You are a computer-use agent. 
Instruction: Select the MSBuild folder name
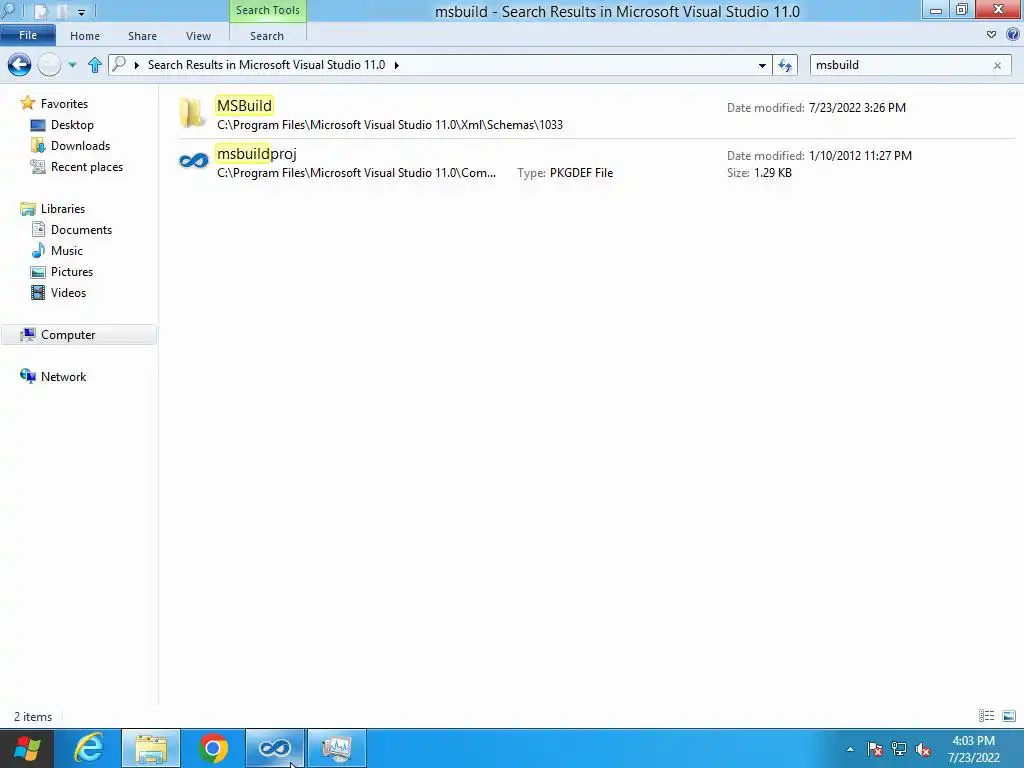244,105
